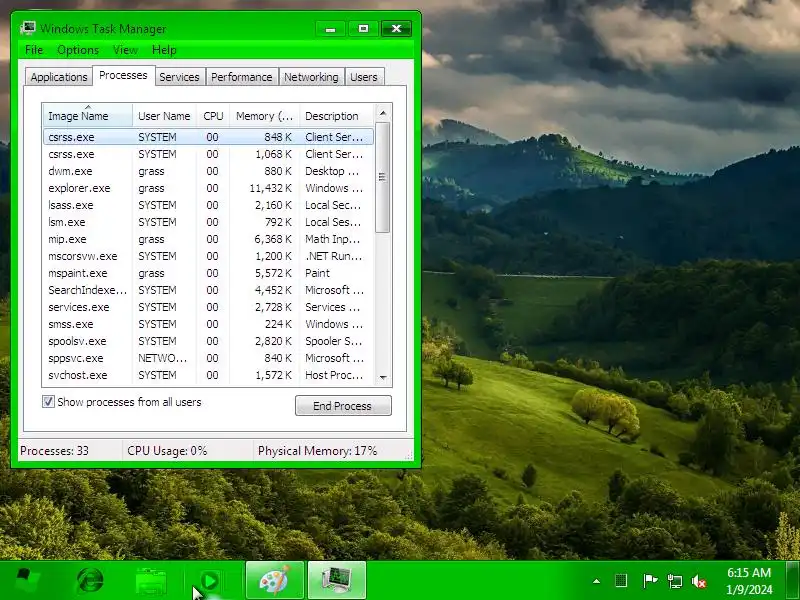The image size is (800, 600).
Task: Select the csrss.exe row with 1,068 K
Action: click(209, 154)
